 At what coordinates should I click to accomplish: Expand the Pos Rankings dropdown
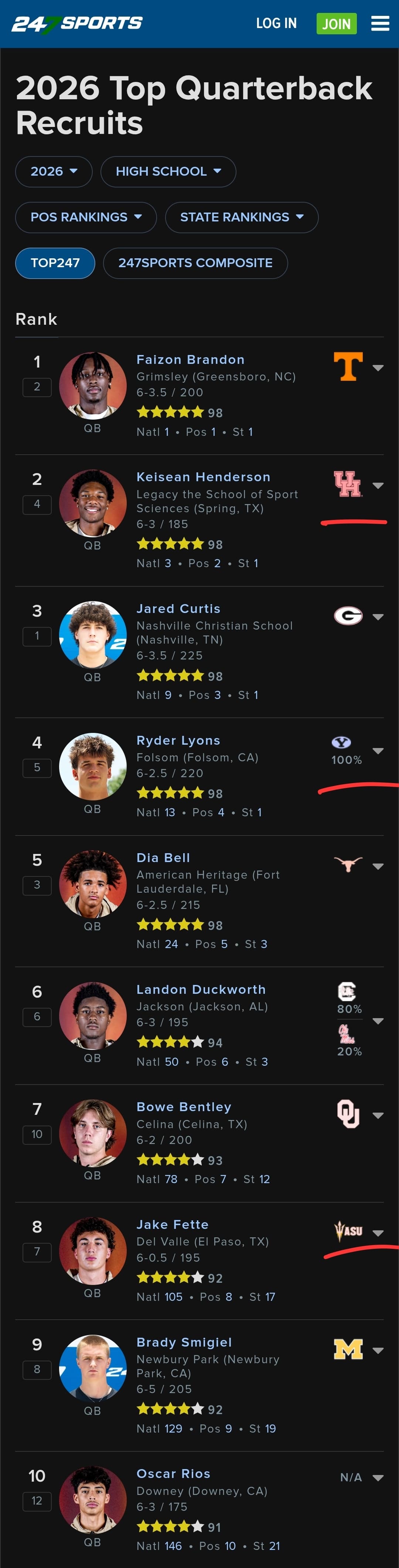pos(86,217)
